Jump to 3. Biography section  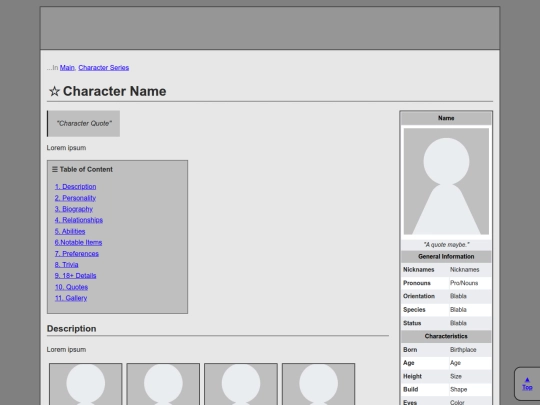[74, 209]
